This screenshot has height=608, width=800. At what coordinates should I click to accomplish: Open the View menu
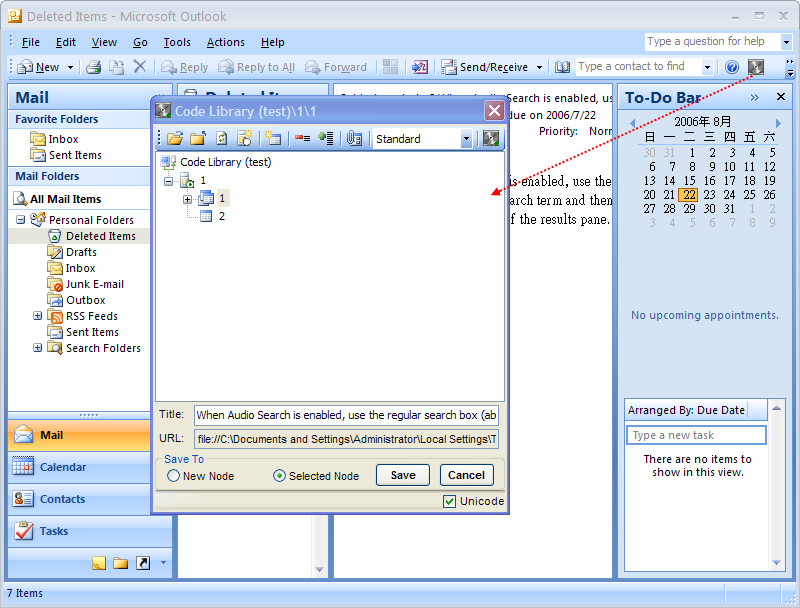click(x=104, y=42)
